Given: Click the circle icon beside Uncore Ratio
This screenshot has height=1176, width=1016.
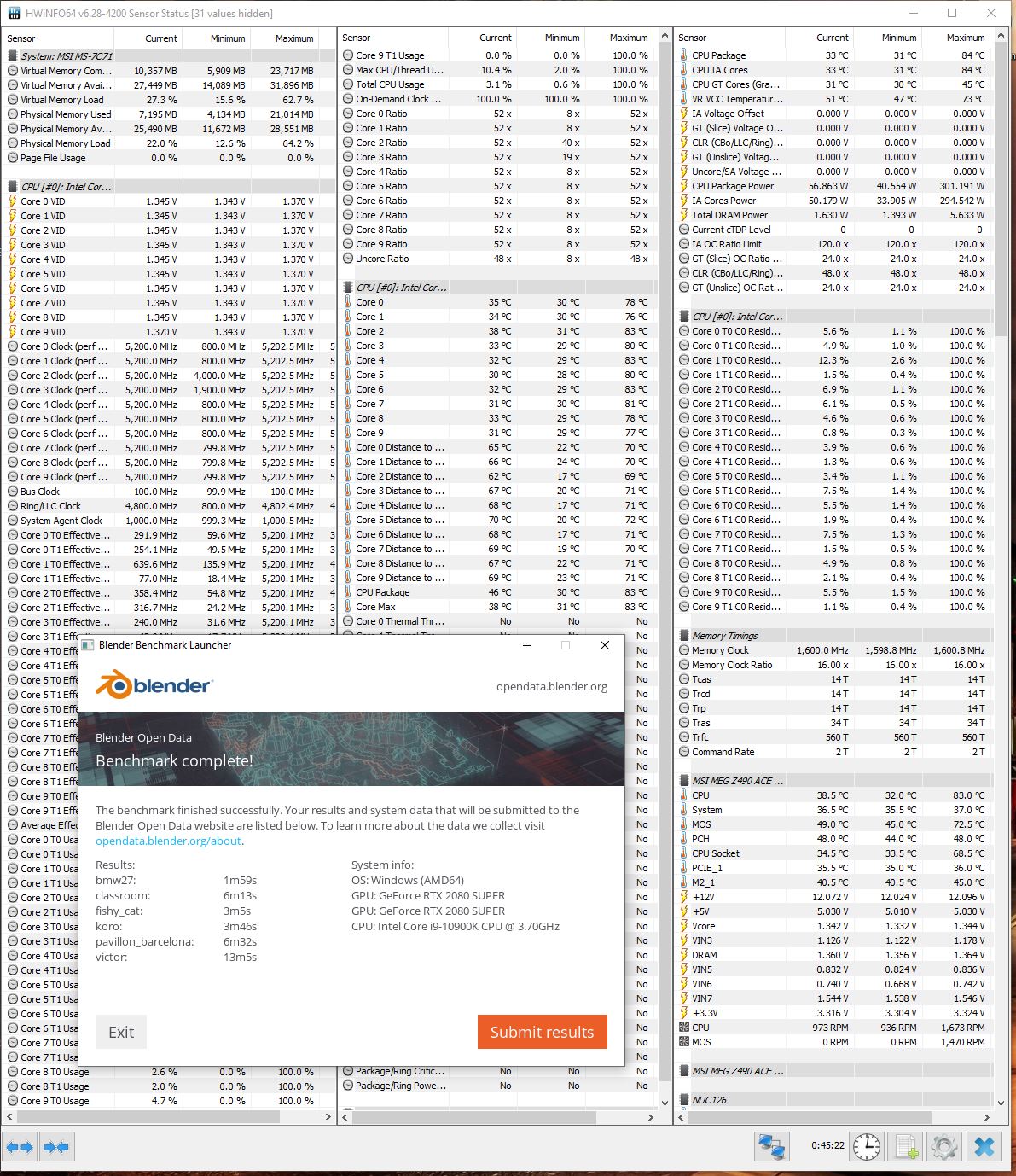Looking at the screenshot, I should [348, 259].
